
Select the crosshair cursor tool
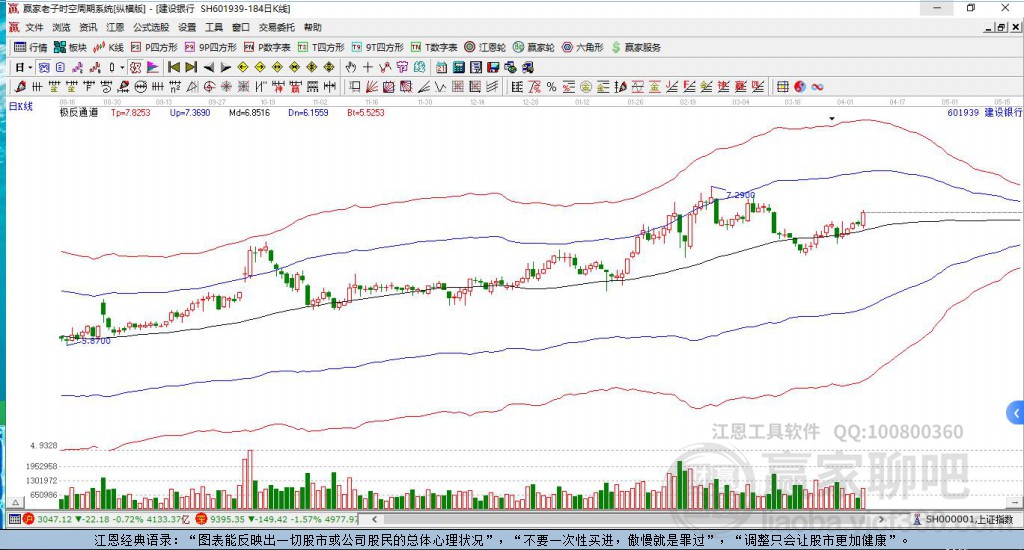[368, 67]
